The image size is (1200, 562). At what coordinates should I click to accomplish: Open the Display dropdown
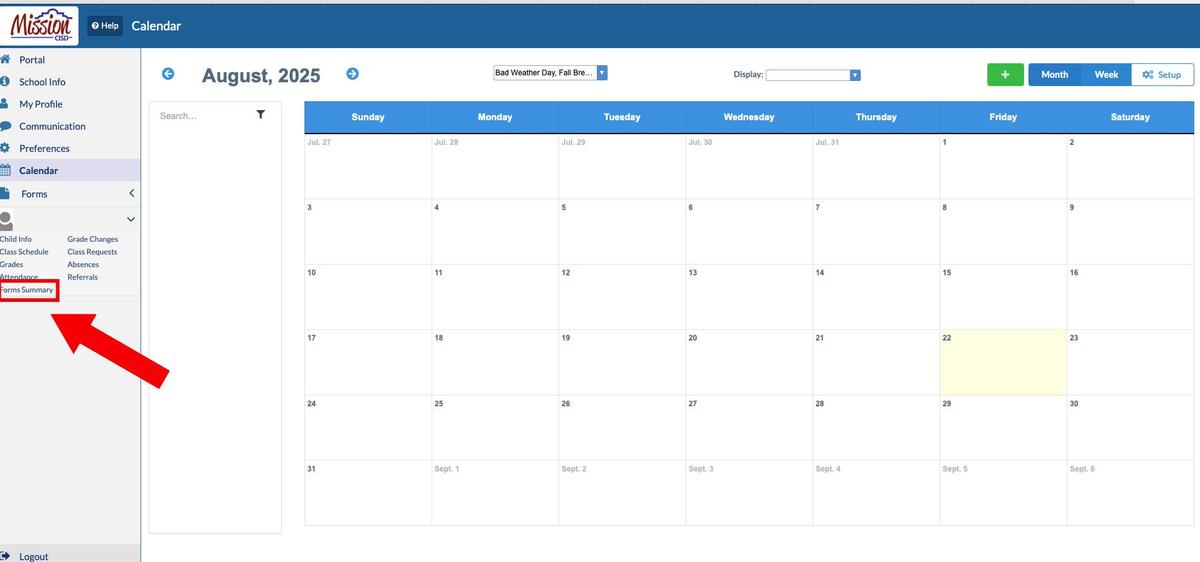point(813,75)
